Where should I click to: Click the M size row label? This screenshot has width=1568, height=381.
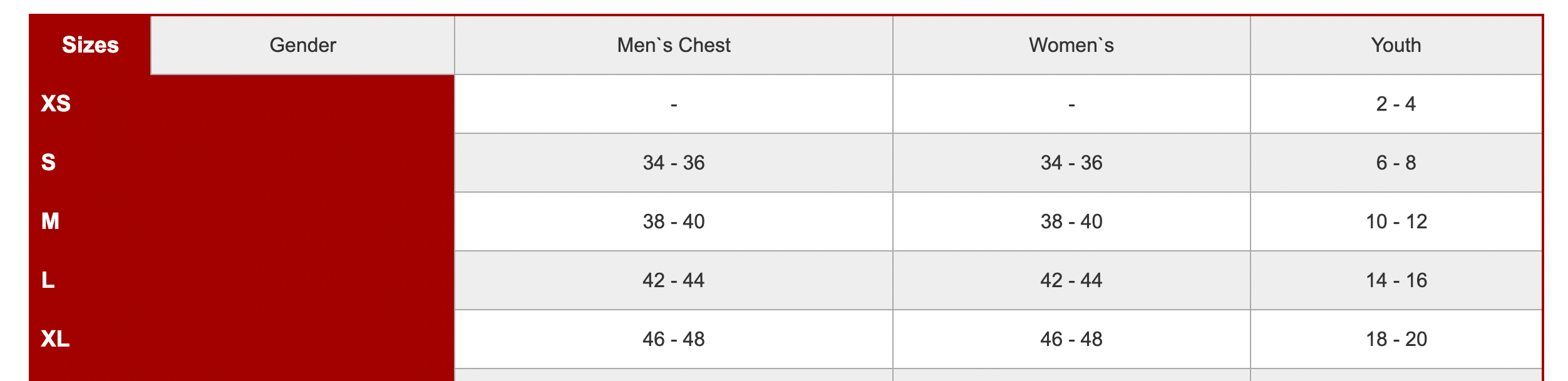click(x=50, y=221)
